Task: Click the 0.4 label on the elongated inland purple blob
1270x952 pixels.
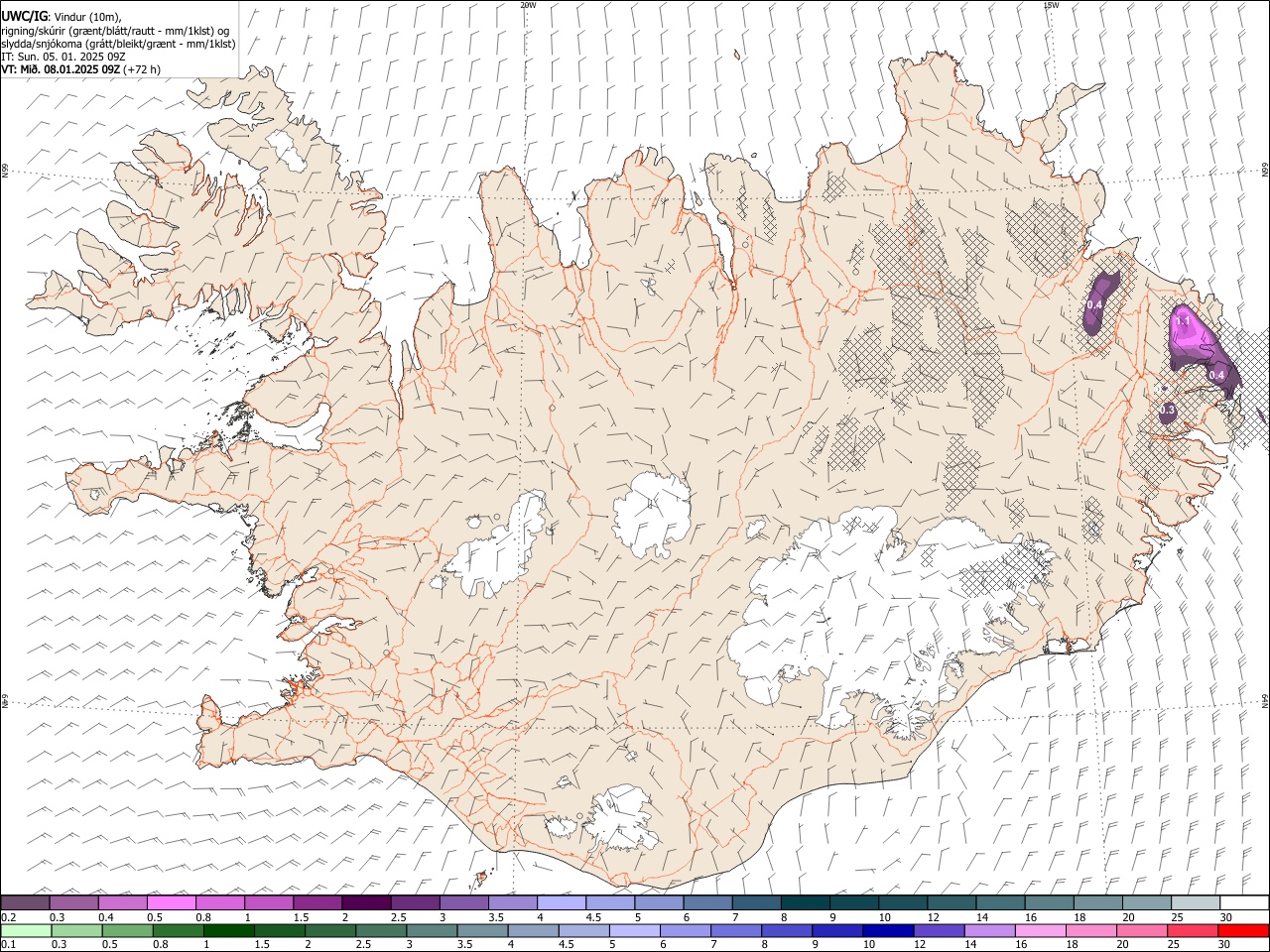Action: point(1094,304)
